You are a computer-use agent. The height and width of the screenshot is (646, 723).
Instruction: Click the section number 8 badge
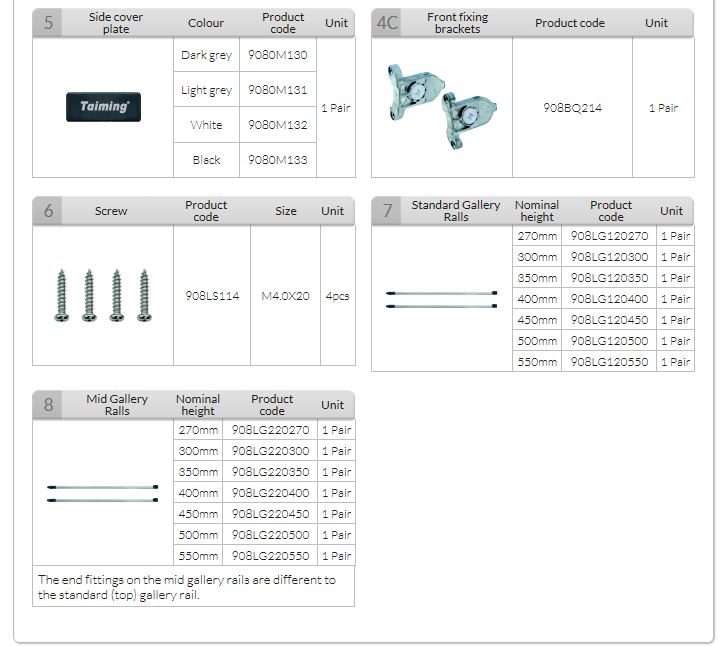[x=49, y=405]
